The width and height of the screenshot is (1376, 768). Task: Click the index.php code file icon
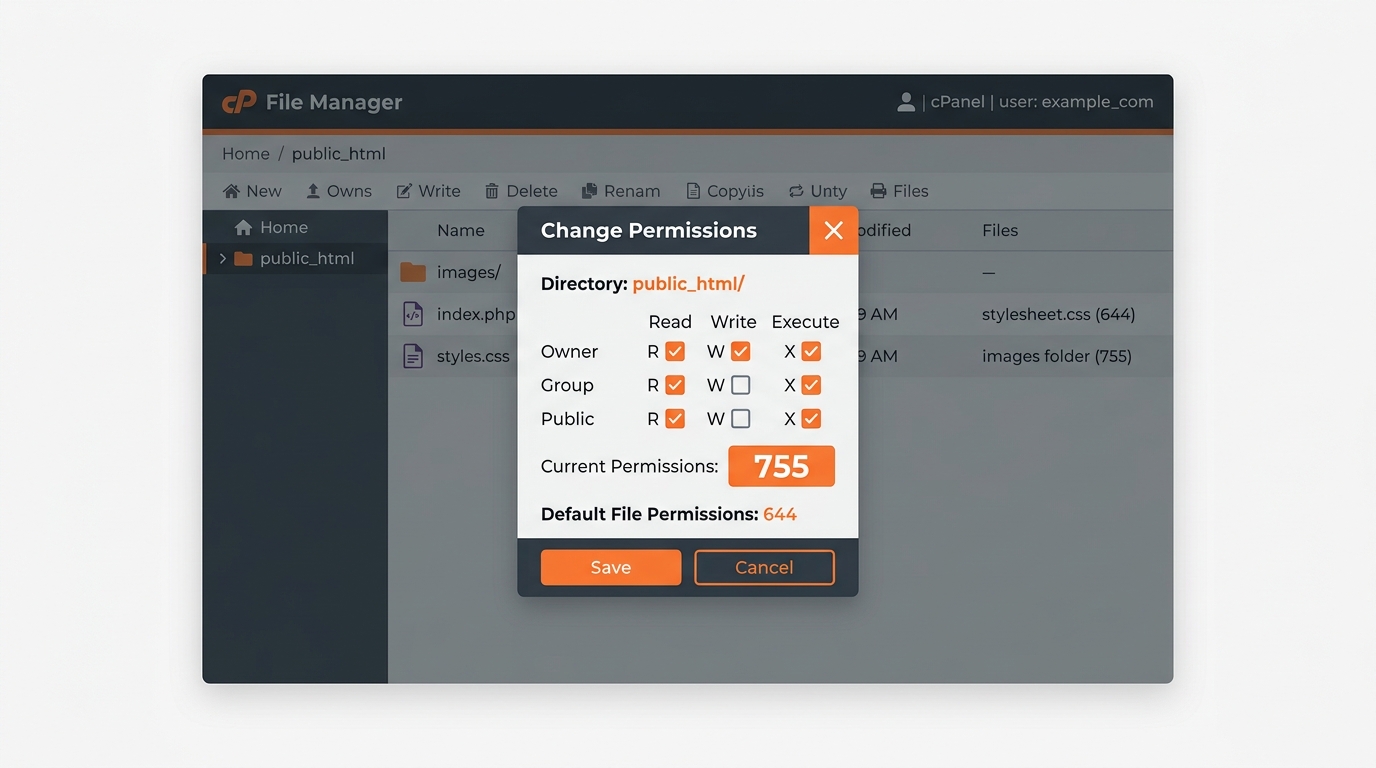pyautogui.click(x=413, y=314)
